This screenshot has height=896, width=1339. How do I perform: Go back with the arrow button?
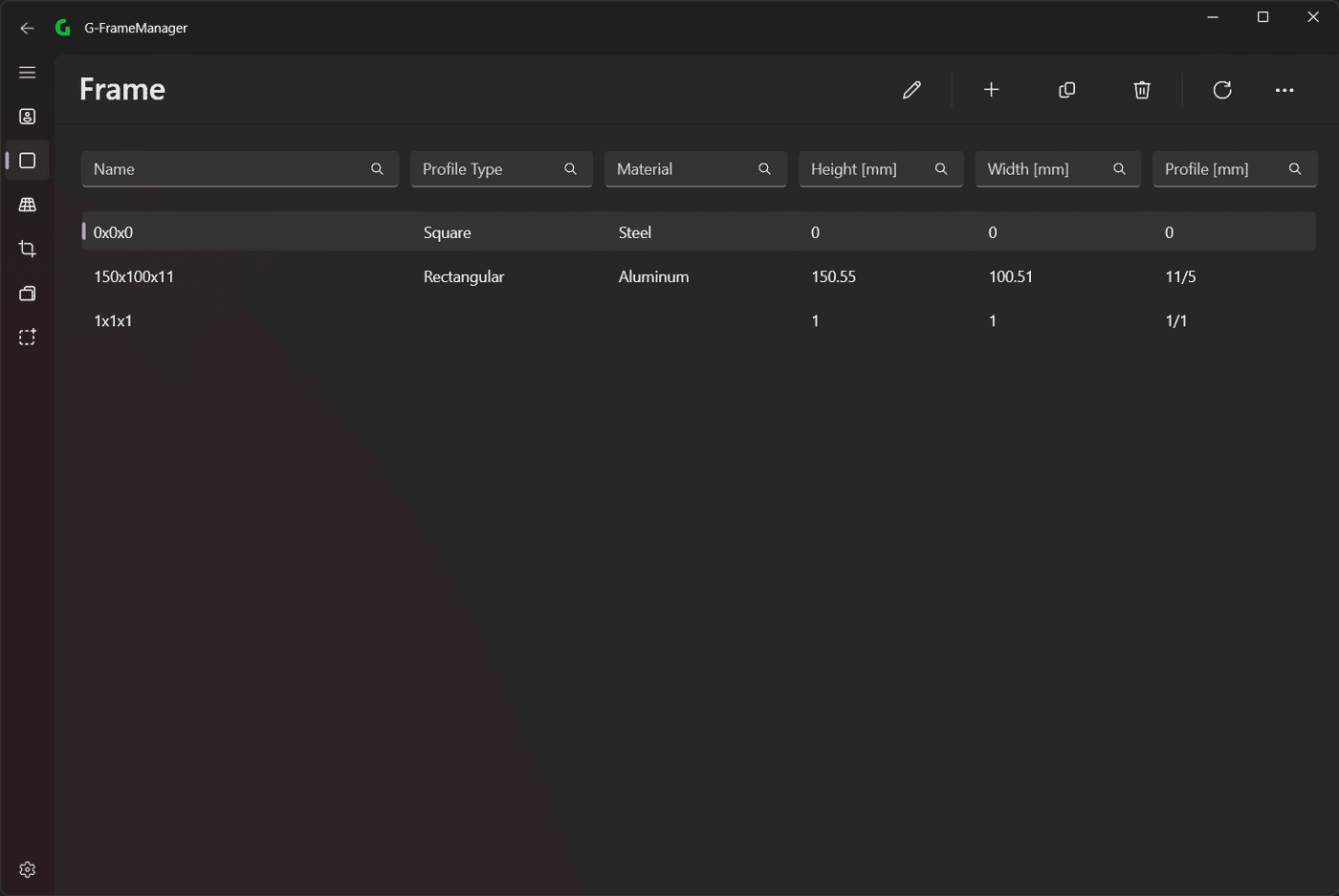tap(27, 28)
